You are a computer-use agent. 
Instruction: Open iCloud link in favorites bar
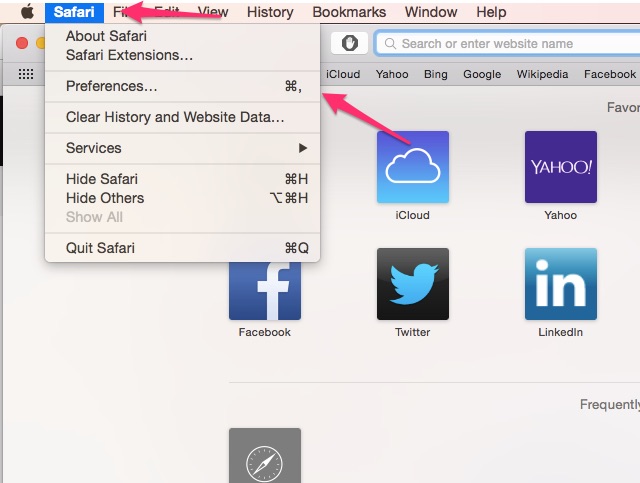click(343, 74)
